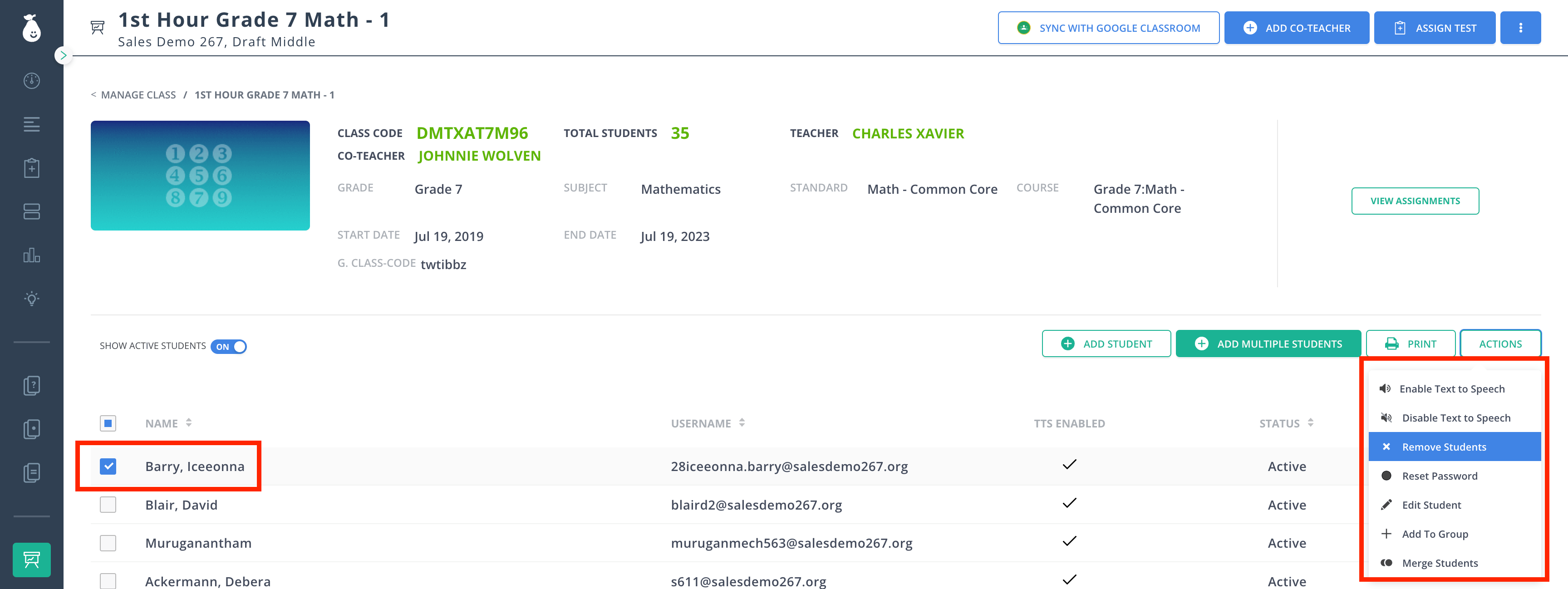This screenshot has width=1568, height=589.
Task: Click the TTS Enabled column header
Action: coord(1069,423)
